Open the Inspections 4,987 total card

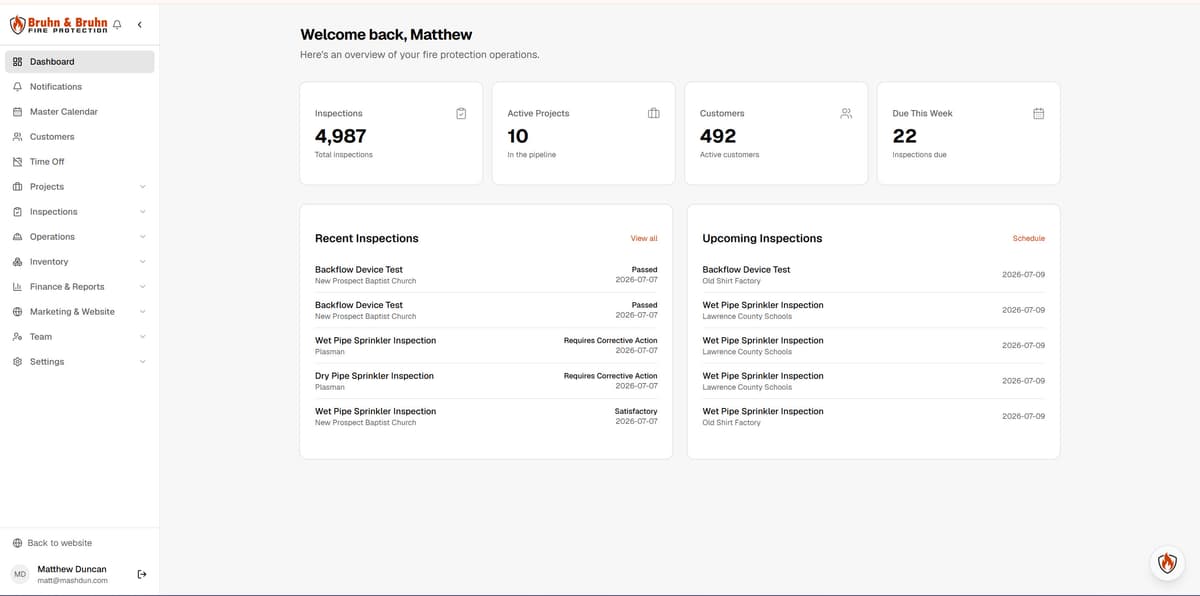click(x=391, y=133)
